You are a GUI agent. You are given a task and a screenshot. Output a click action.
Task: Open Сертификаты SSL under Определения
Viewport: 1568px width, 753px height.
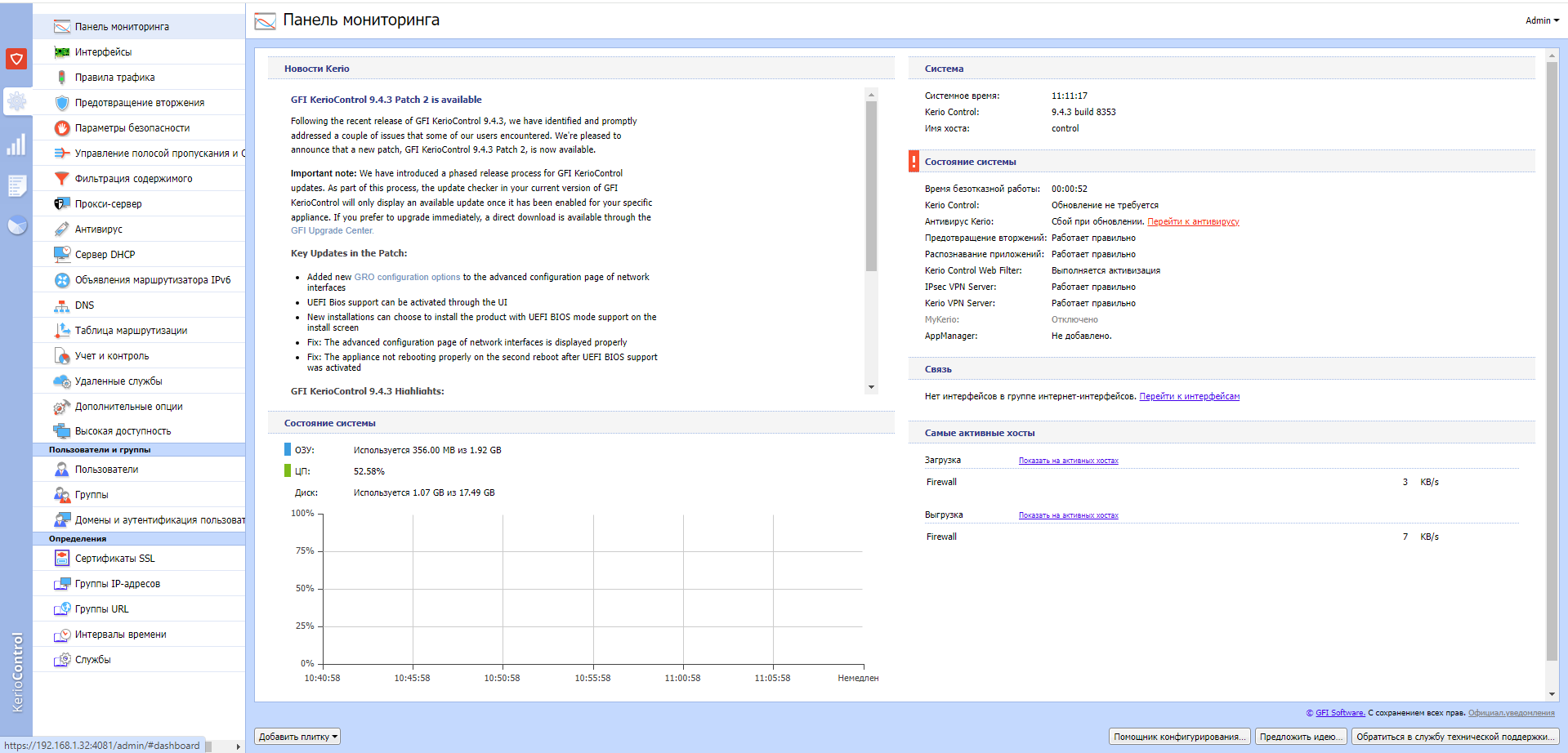(x=114, y=559)
